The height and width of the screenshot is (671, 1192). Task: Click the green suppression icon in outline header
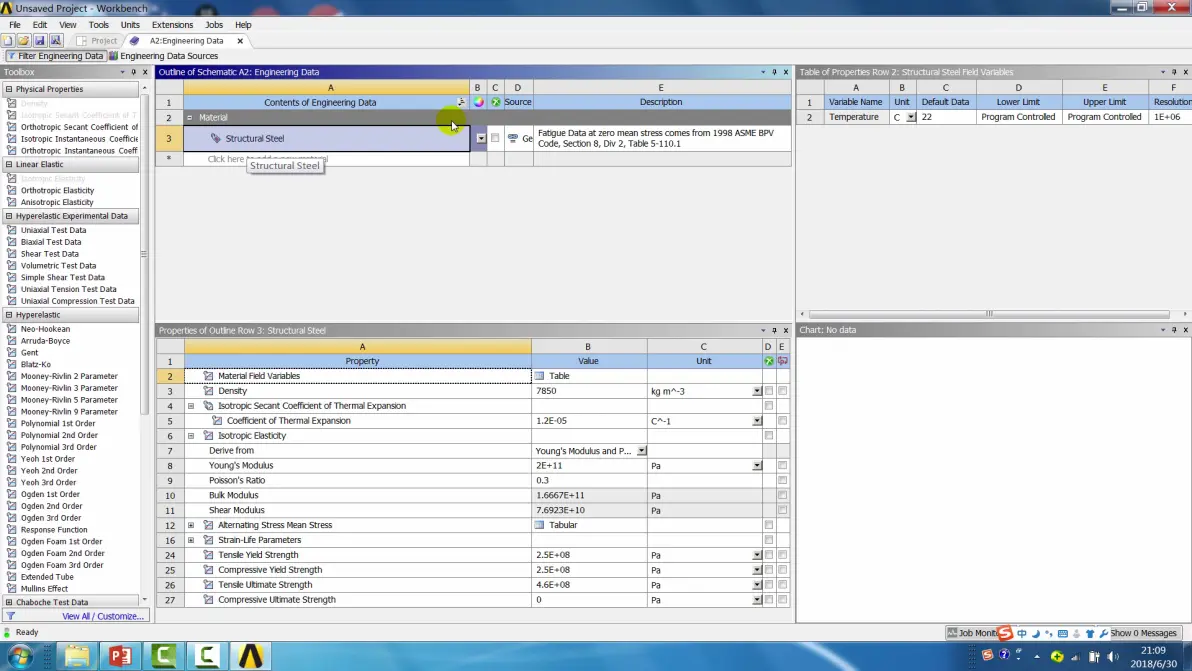click(496, 102)
